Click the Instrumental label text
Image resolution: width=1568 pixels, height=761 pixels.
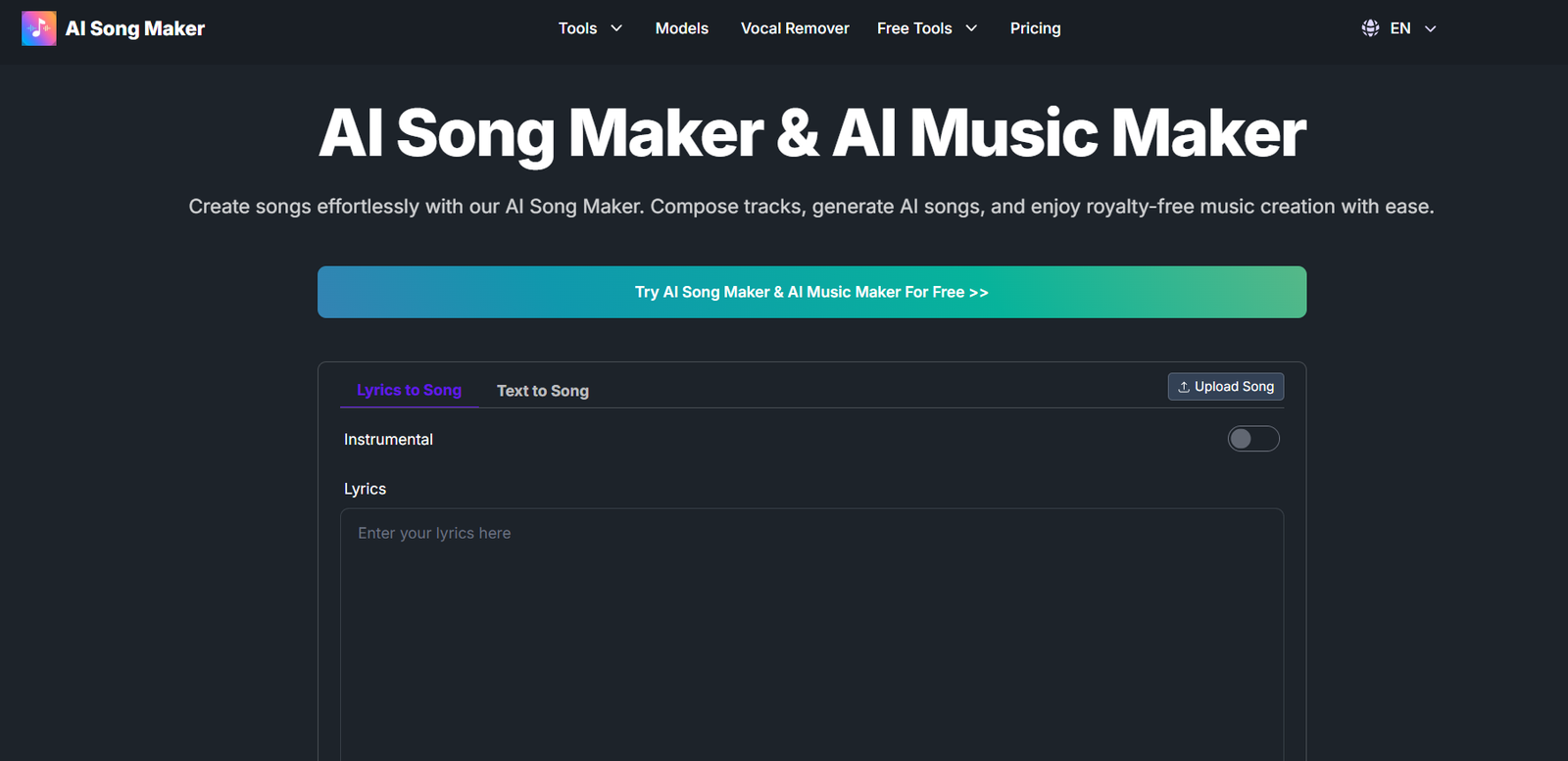point(388,440)
